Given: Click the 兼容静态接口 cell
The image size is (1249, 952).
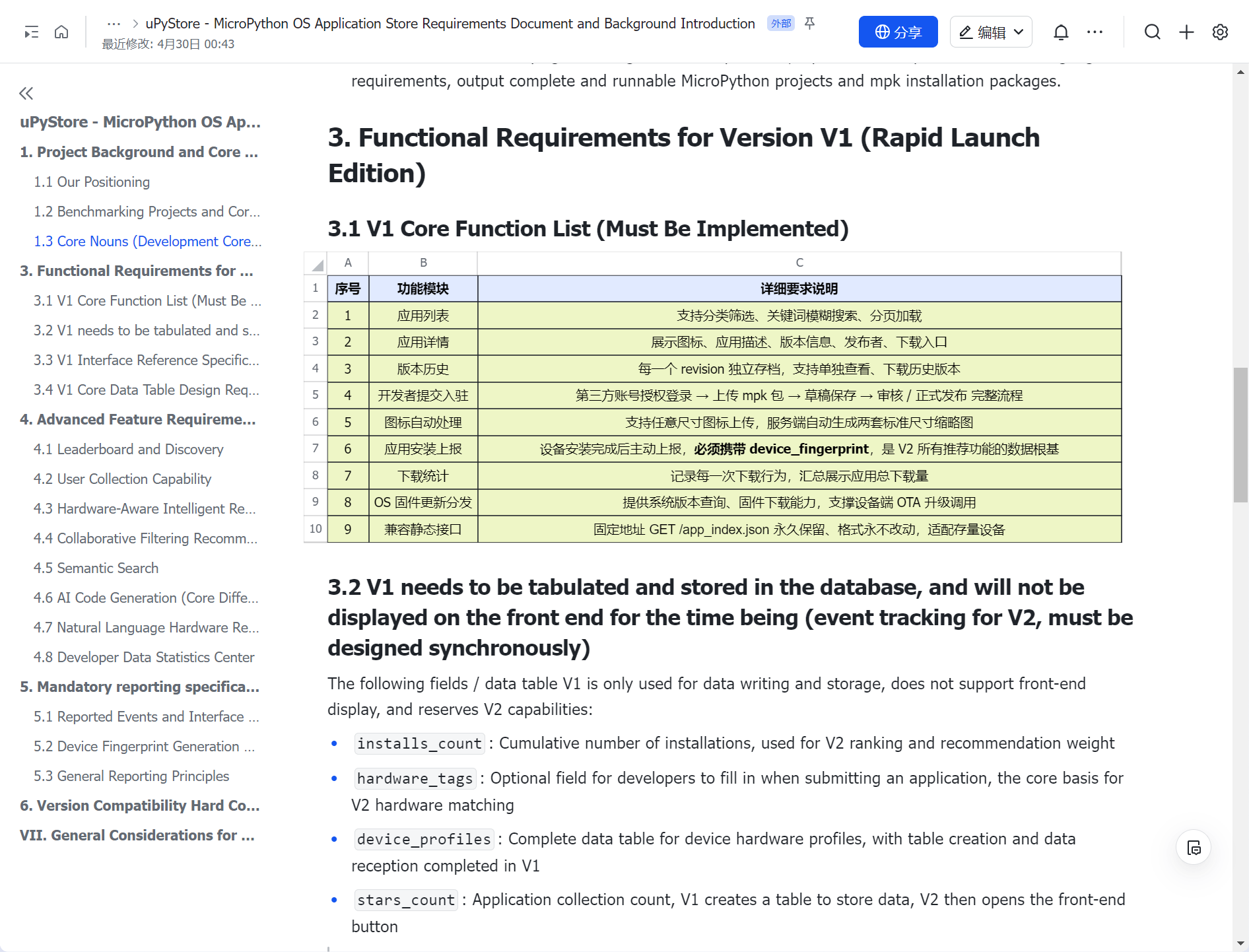Looking at the screenshot, I should 423,529.
